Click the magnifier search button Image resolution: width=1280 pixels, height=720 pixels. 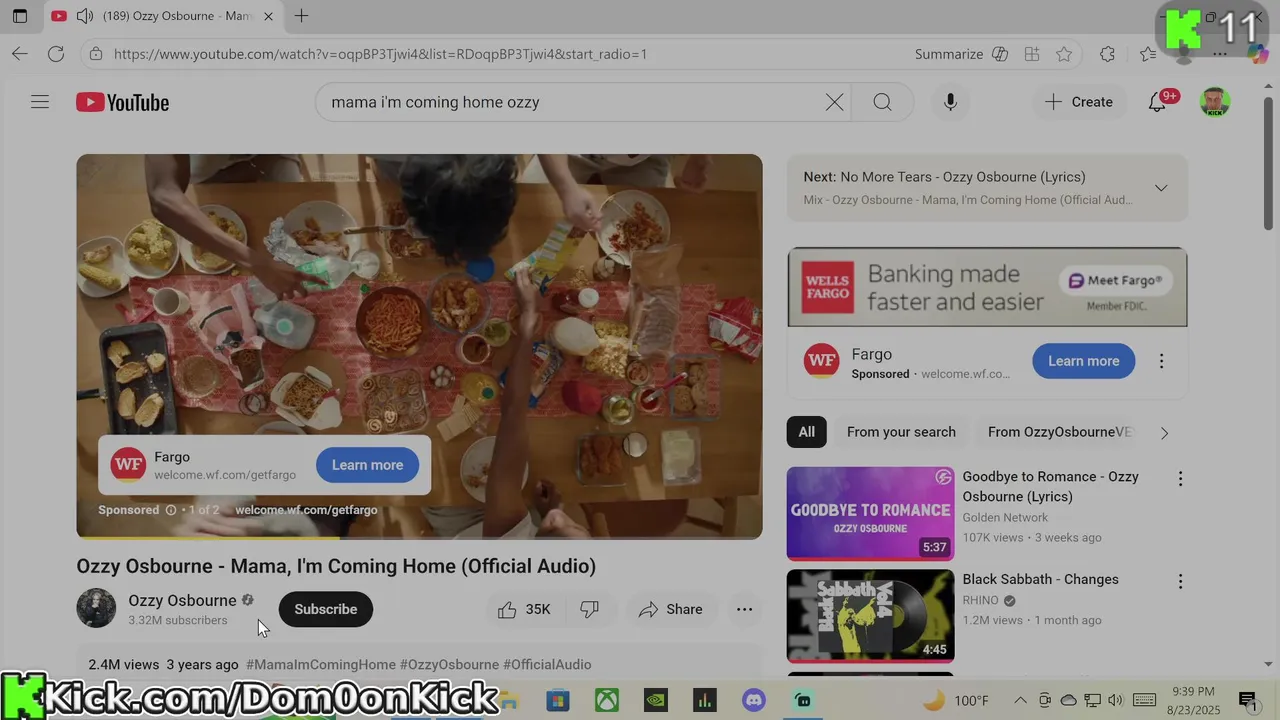pos(882,102)
